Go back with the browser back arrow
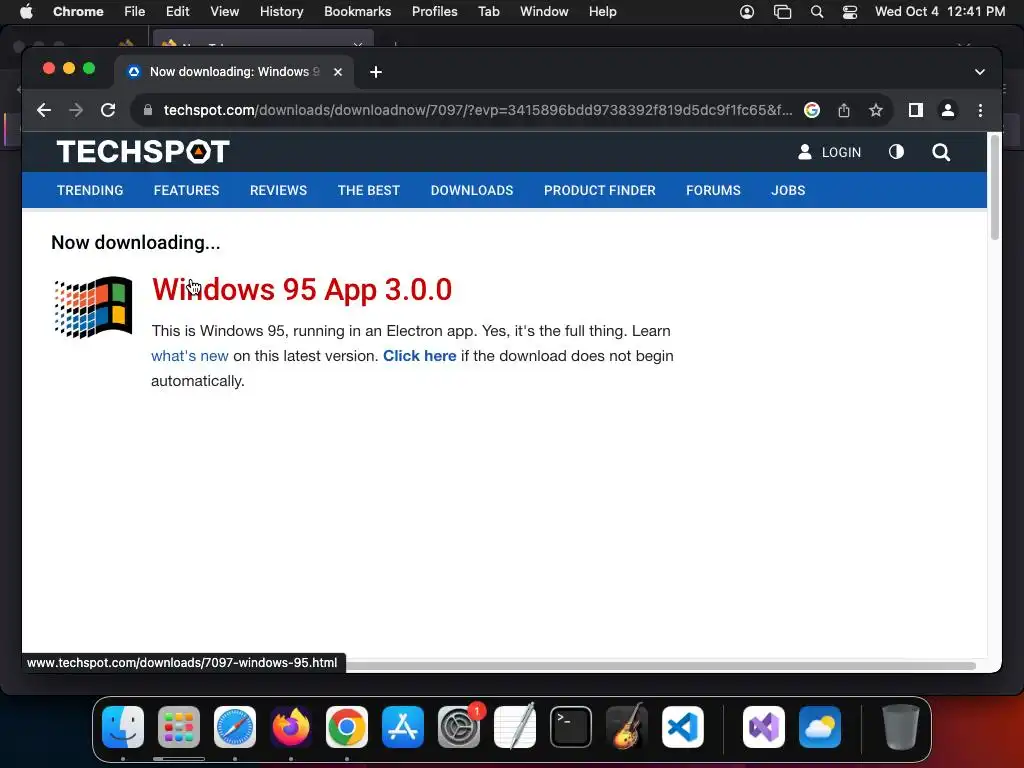Screen dimensions: 1024x768 [x=44, y=110]
